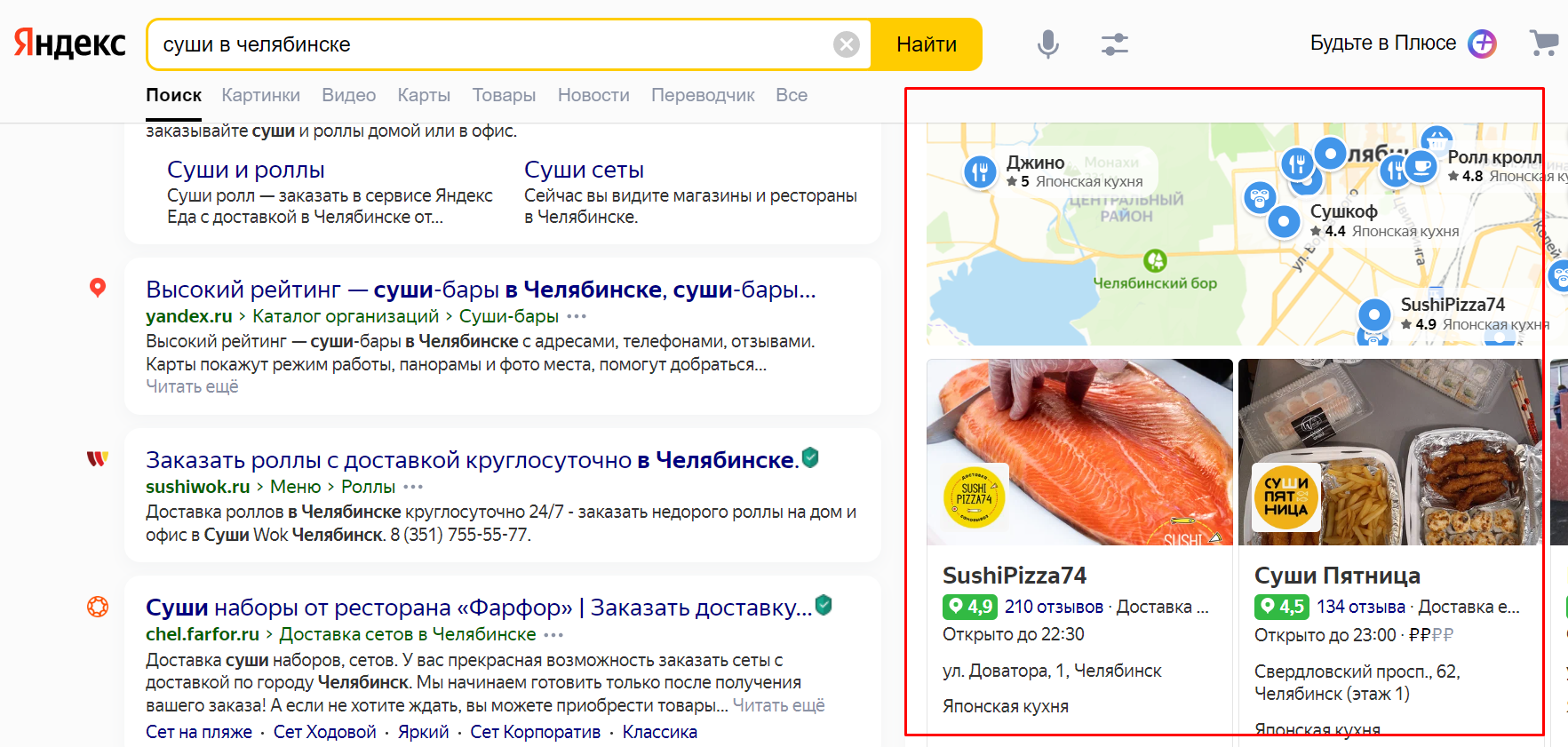Clear the search query with the X icon
The height and width of the screenshot is (747, 1568).
(847, 44)
